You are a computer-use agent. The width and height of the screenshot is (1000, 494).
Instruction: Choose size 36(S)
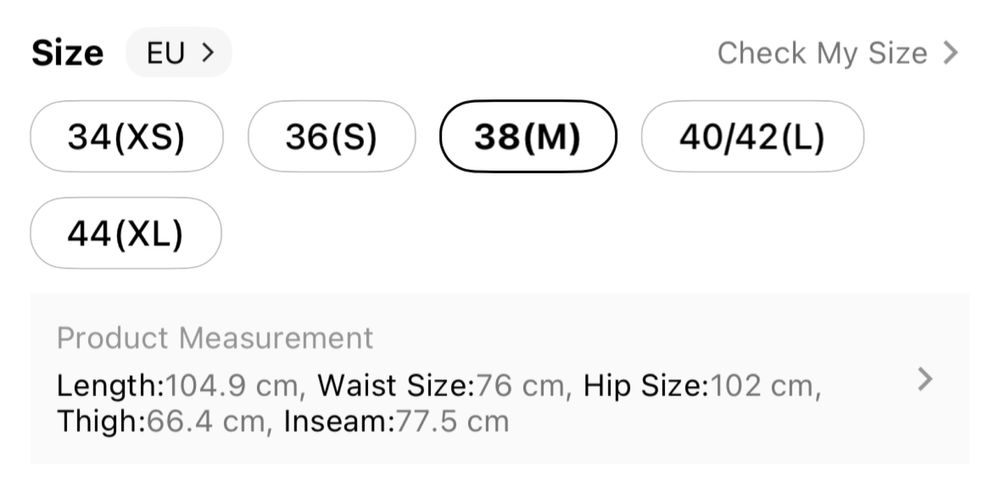coord(331,137)
